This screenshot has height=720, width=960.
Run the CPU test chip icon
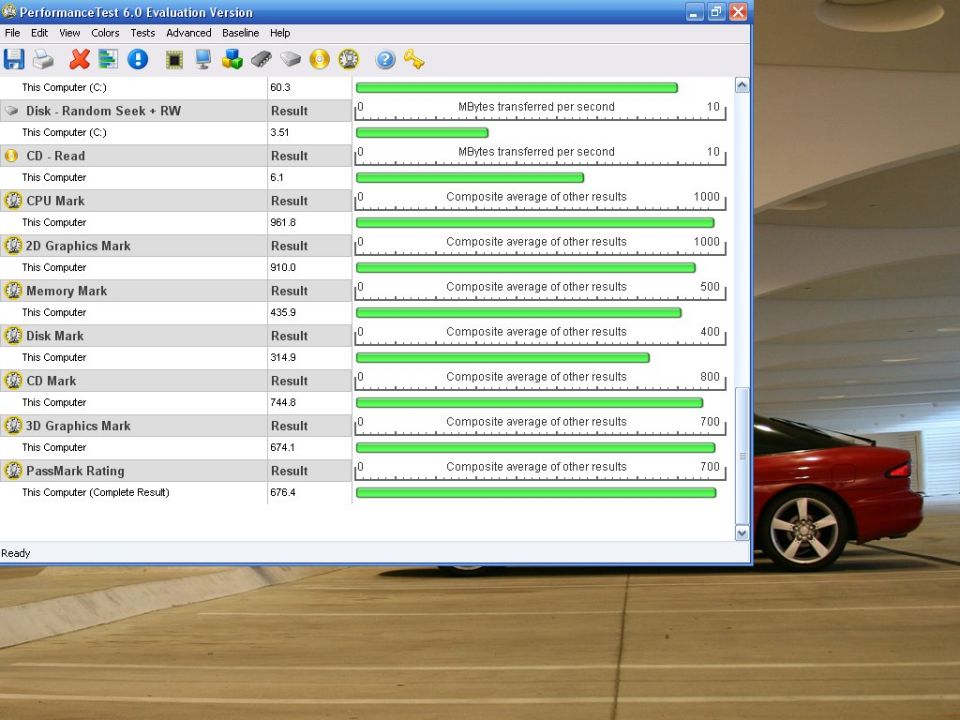[174, 59]
